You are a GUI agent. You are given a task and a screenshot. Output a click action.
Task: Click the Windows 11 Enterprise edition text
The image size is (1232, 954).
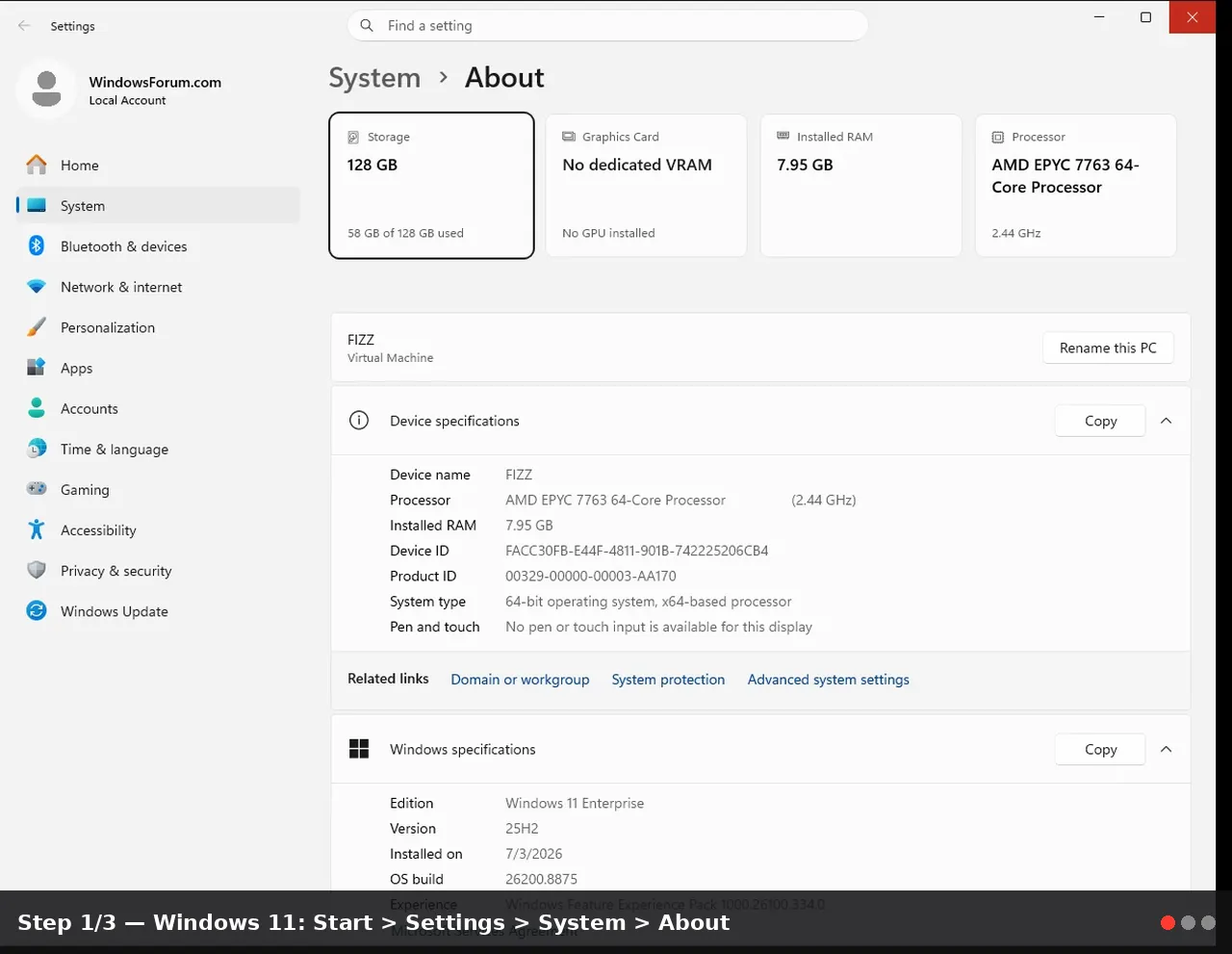[x=575, y=803]
